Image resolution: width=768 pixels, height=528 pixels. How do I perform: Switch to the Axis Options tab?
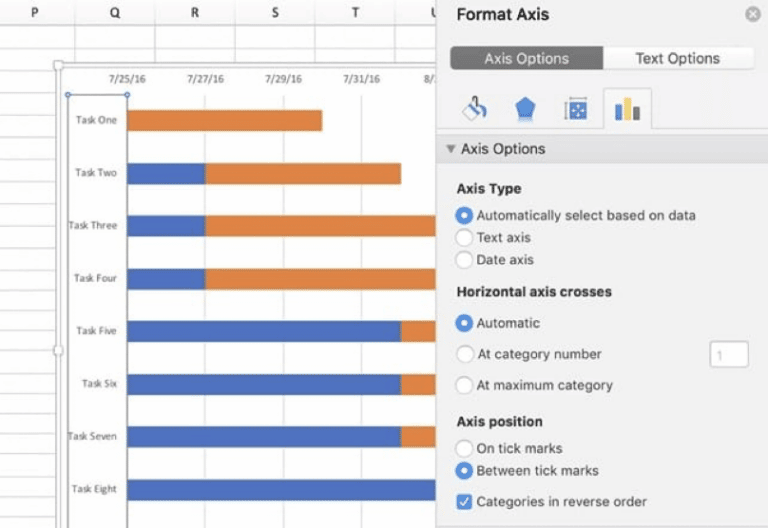tap(527, 58)
